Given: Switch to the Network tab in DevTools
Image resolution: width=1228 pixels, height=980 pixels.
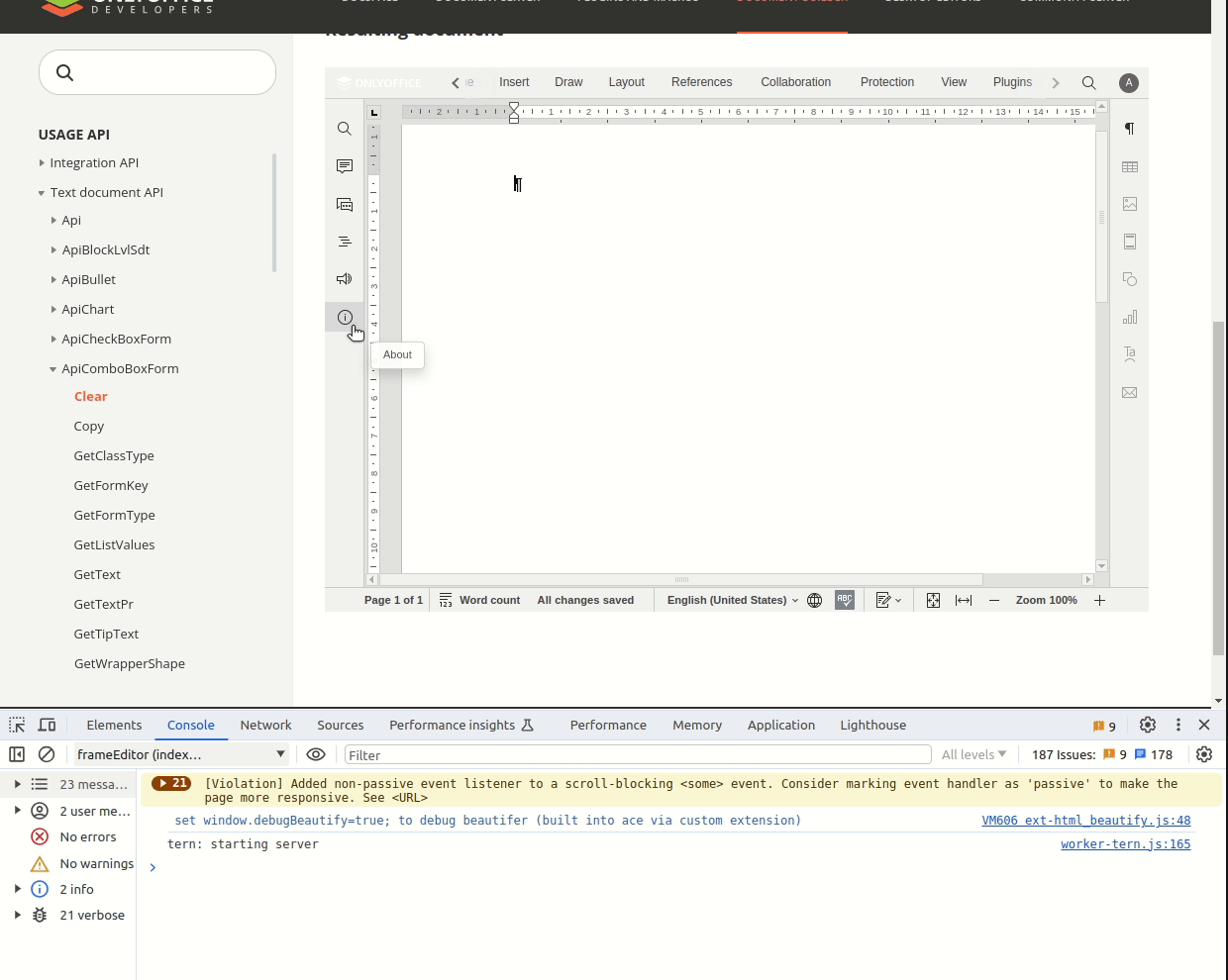Looking at the screenshot, I should pyautogui.click(x=265, y=726).
